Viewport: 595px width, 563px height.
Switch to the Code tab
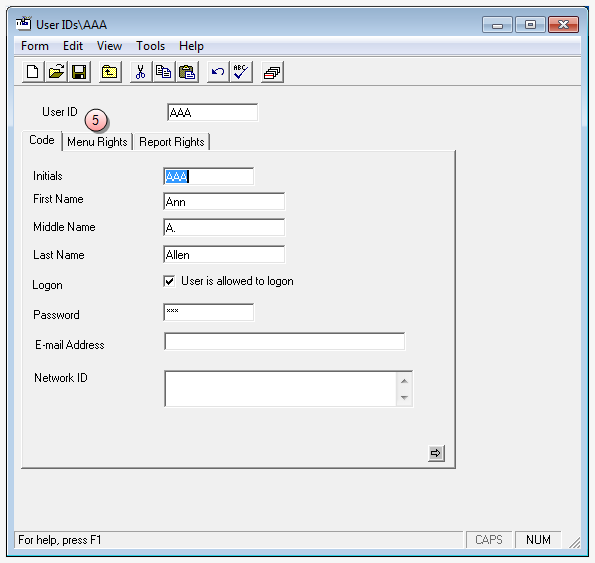coord(42,140)
